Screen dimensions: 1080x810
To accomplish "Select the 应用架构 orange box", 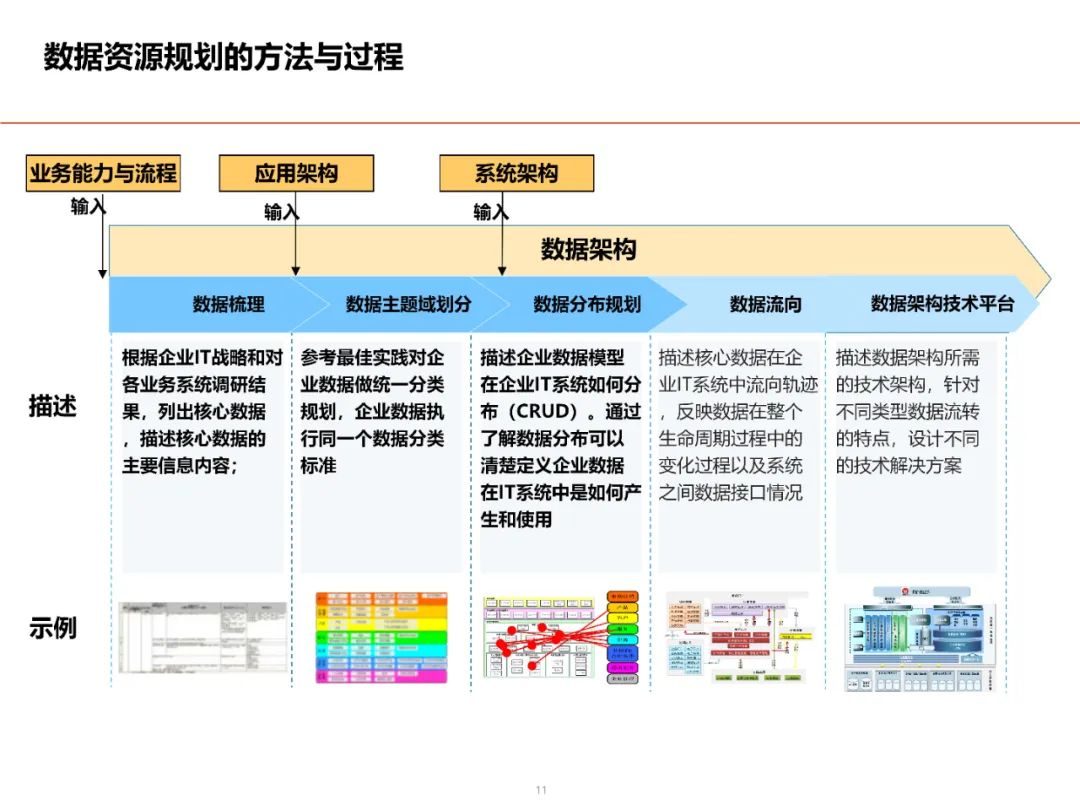I will click(x=297, y=173).
